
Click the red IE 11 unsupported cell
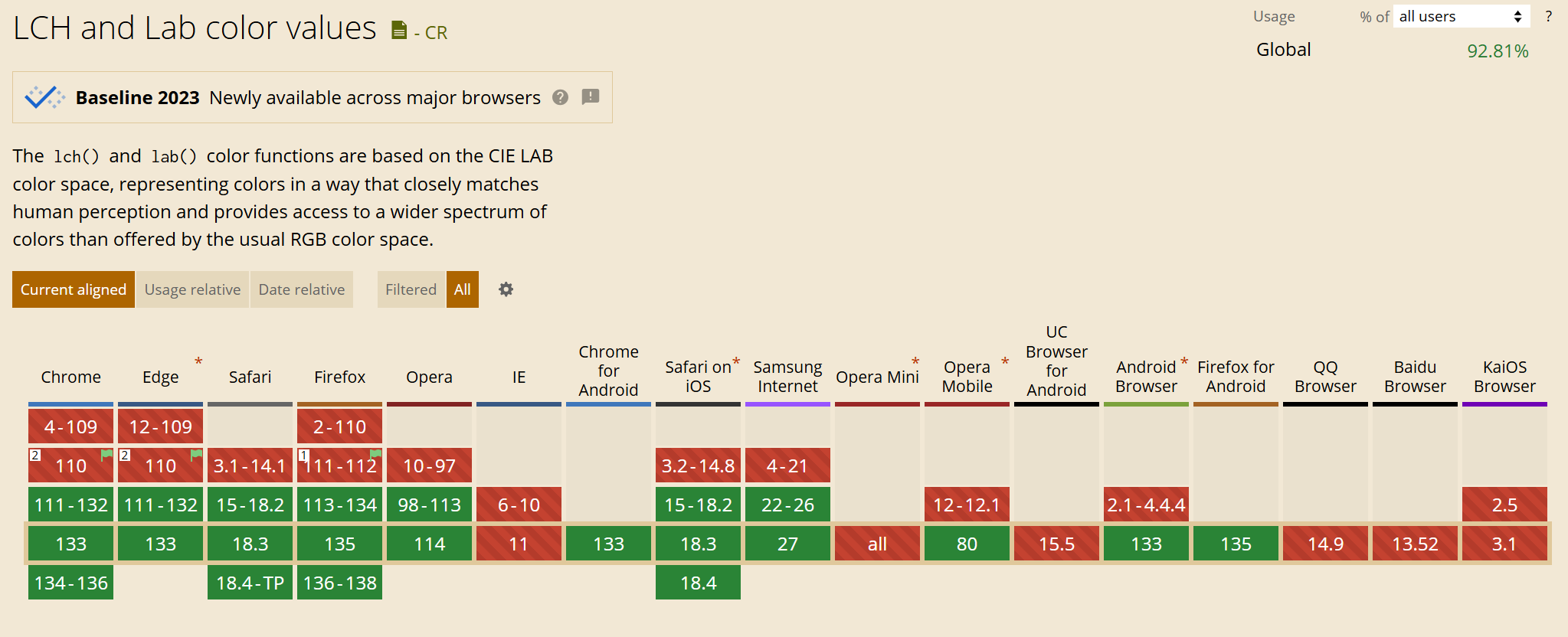(519, 544)
